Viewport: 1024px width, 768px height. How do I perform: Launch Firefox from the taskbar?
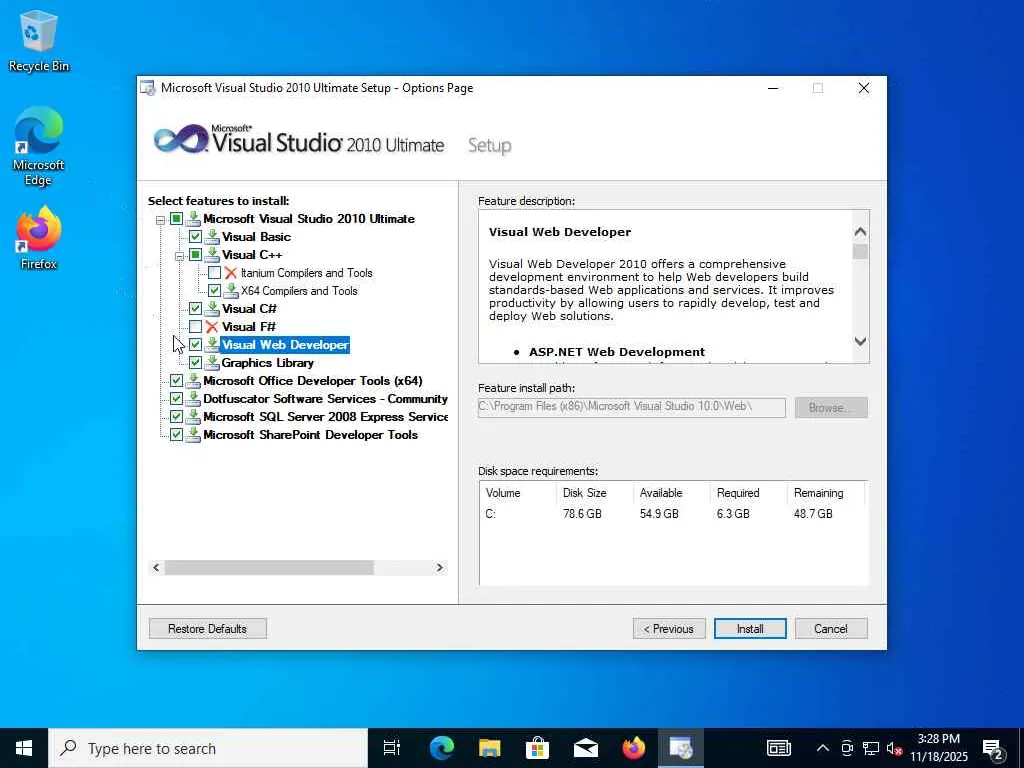pos(633,748)
